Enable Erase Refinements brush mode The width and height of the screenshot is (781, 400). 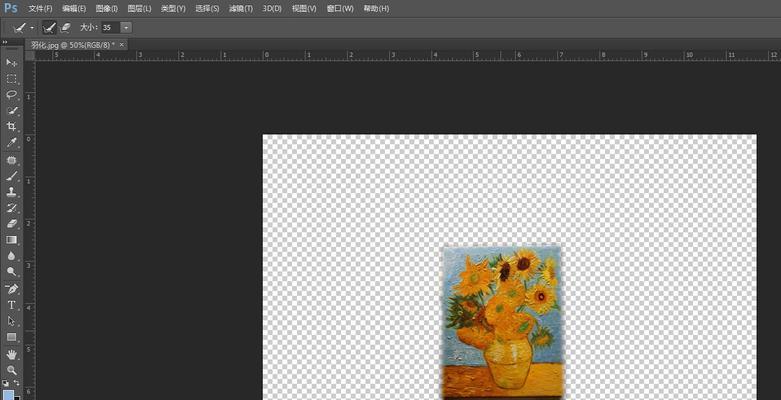click(65, 28)
